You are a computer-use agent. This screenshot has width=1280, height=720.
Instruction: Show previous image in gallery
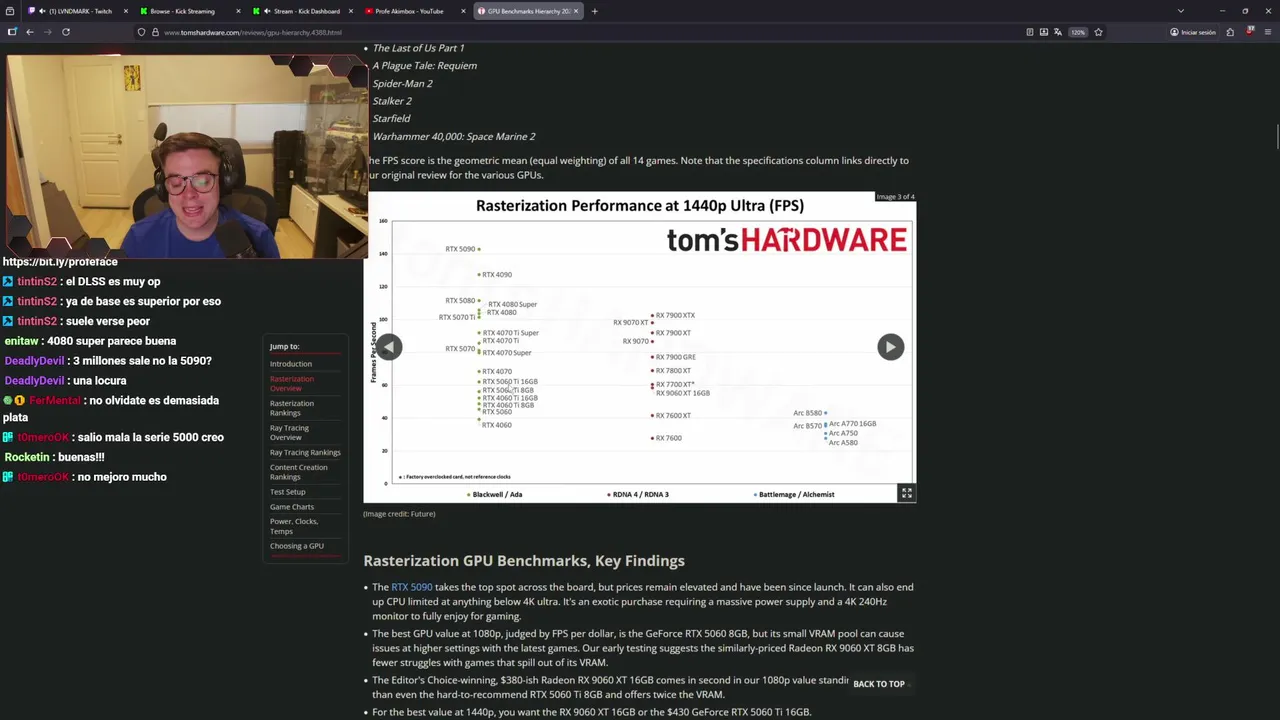click(389, 347)
